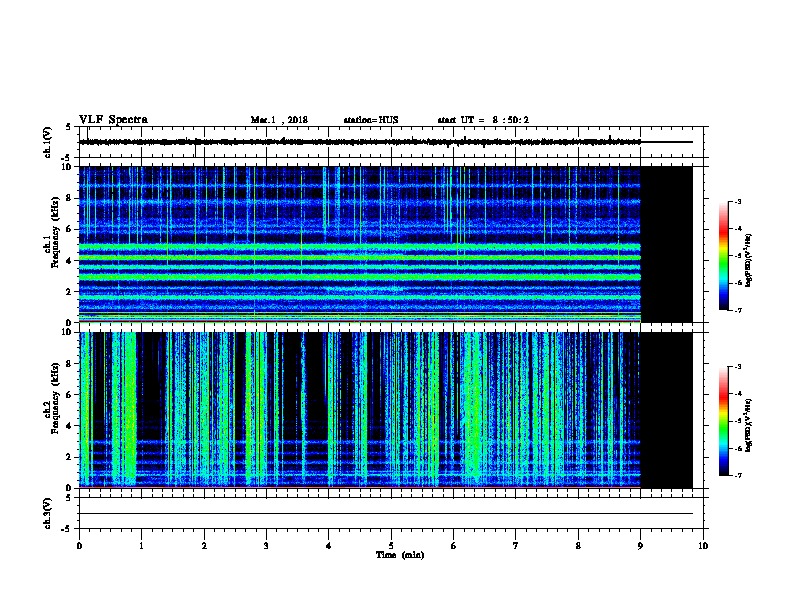The width and height of the screenshot is (792, 612).
Task: Click the flat ch.3 voltage trace line
Action: coord(386,514)
